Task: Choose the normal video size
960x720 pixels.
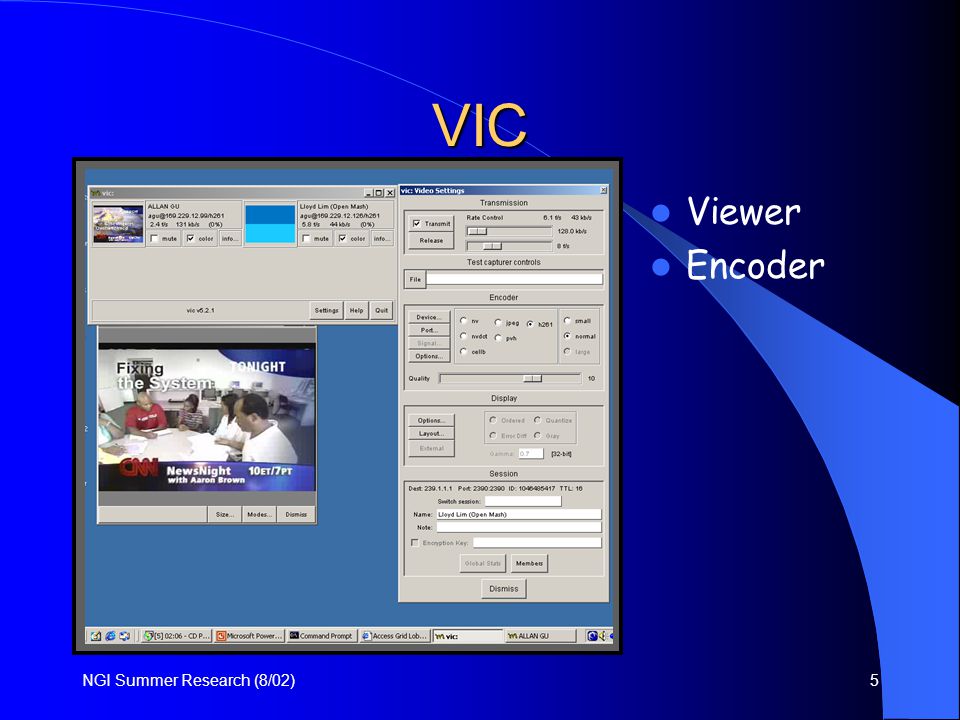Action: coord(568,336)
